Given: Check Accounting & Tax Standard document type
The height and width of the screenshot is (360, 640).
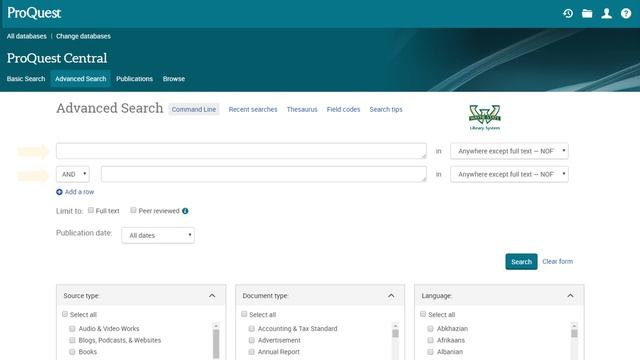Looking at the screenshot, I should pyautogui.click(x=251, y=329).
